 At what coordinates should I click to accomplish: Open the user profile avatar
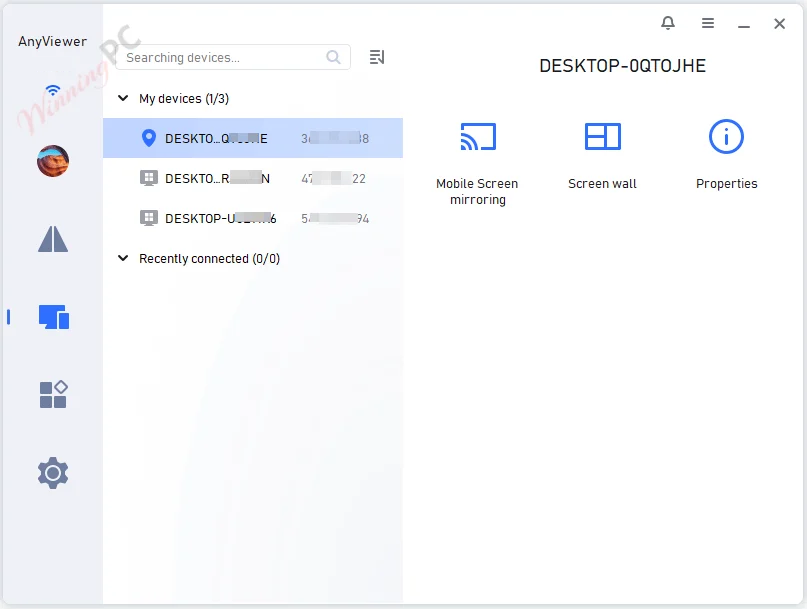52,161
